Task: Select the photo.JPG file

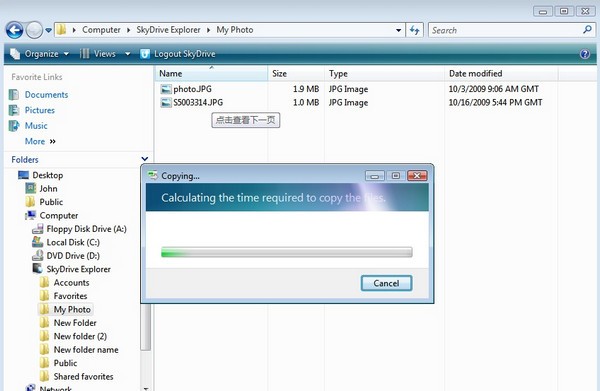Action: (x=192, y=89)
